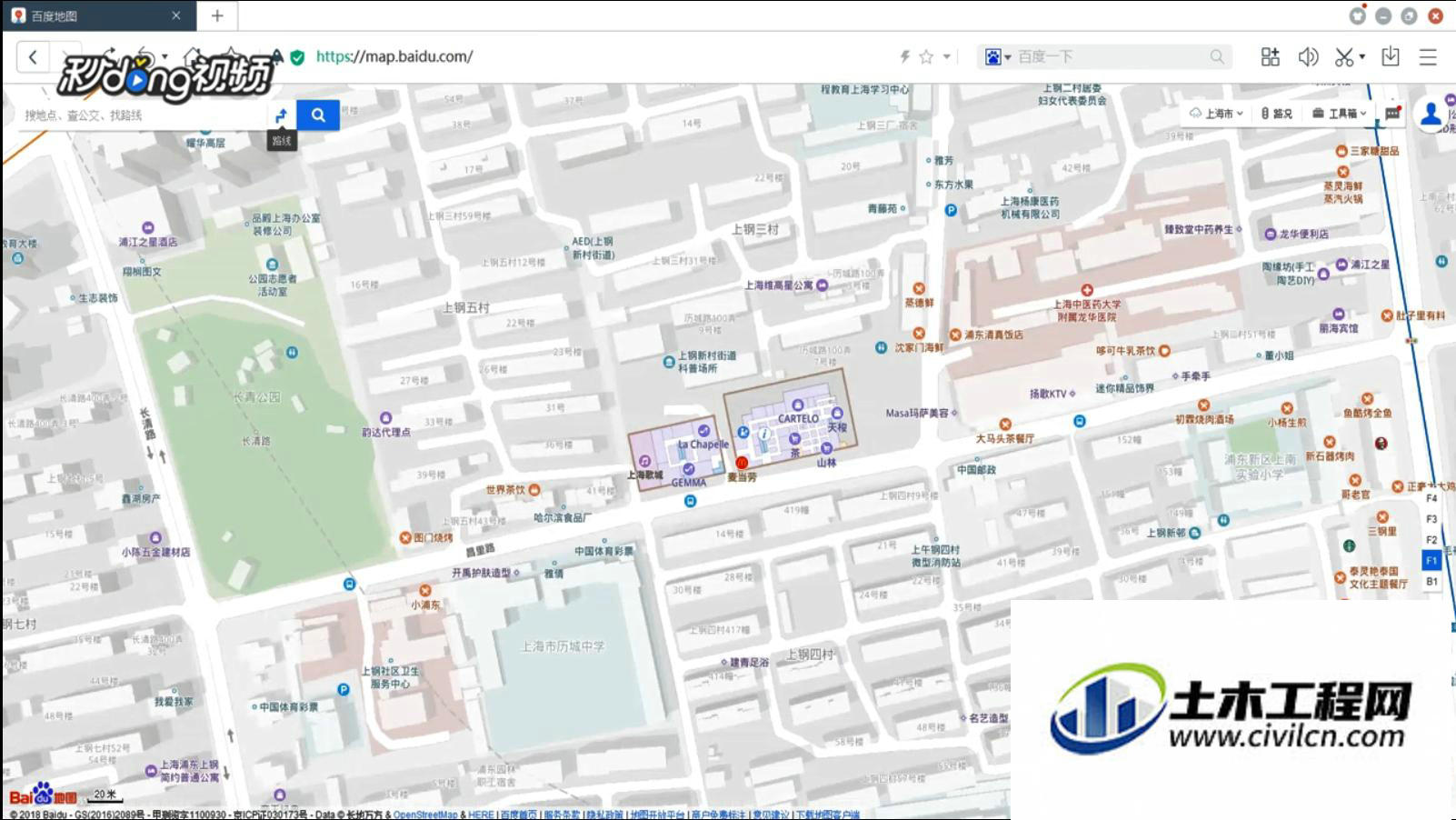
Task: Click the browser search box magnifier icon
Action: [x=1217, y=56]
